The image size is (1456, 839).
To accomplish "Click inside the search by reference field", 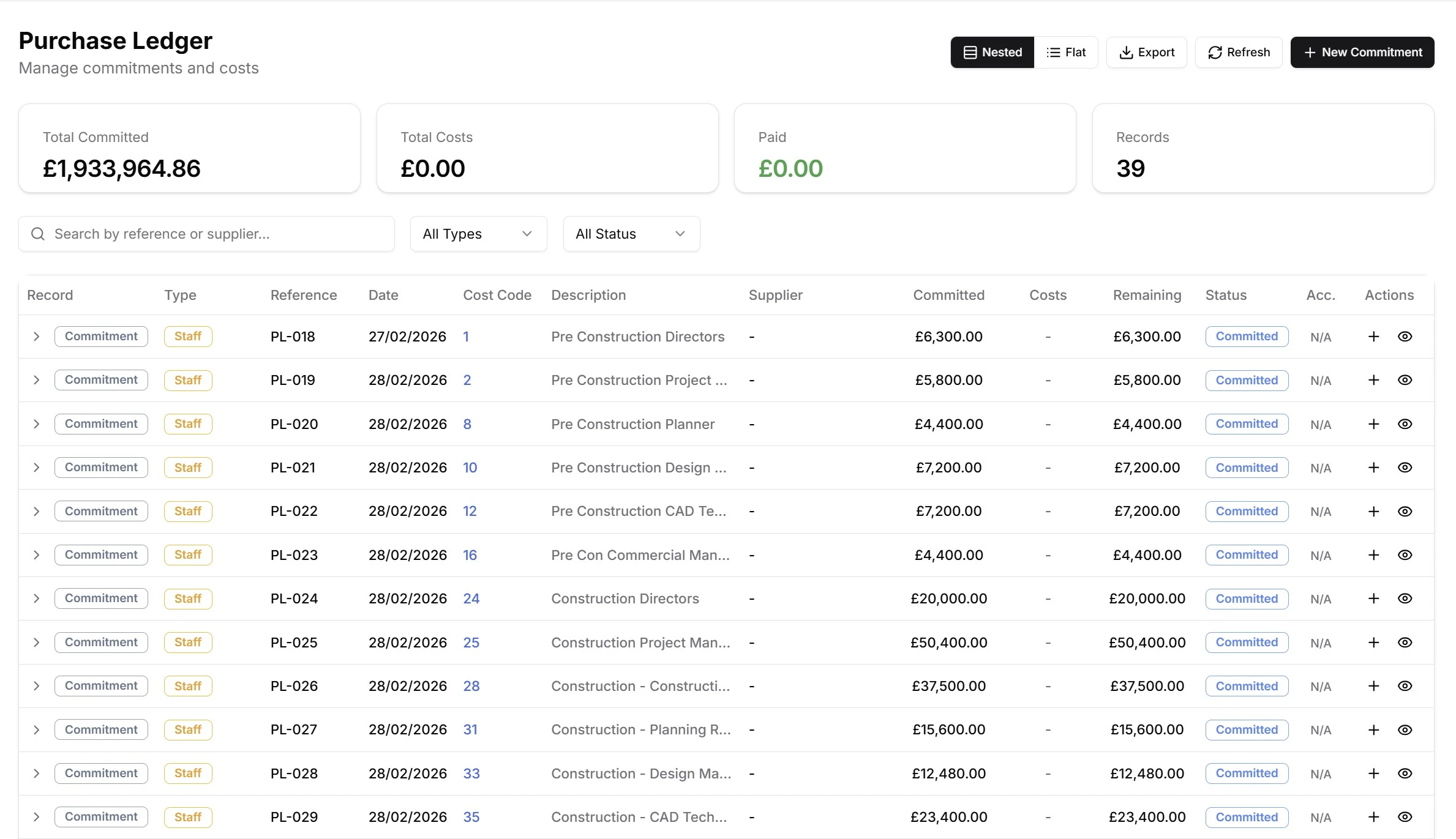I will click(206, 233).
